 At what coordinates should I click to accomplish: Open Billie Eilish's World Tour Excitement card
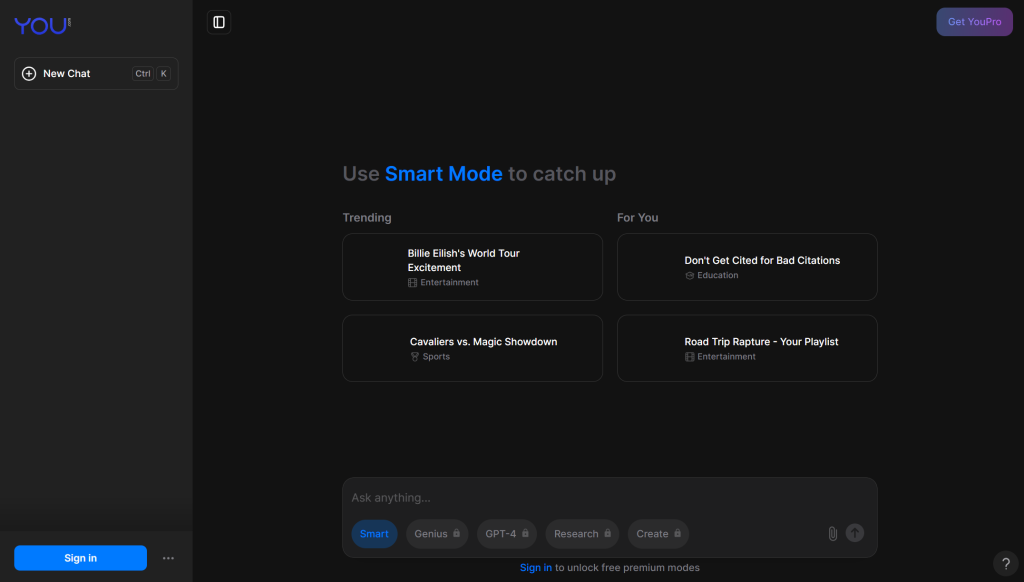coord(472,267)
